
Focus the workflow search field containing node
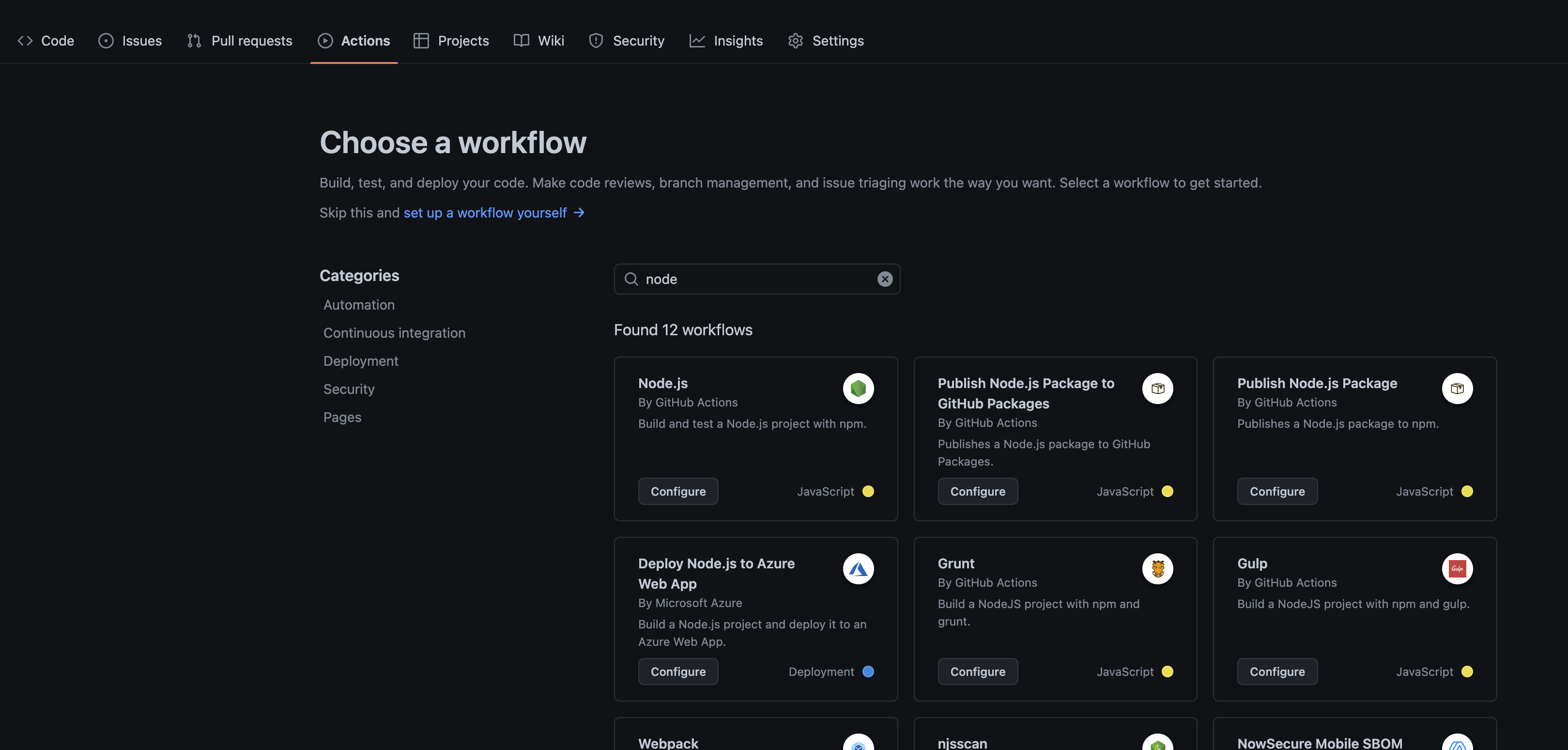(755, 279)
